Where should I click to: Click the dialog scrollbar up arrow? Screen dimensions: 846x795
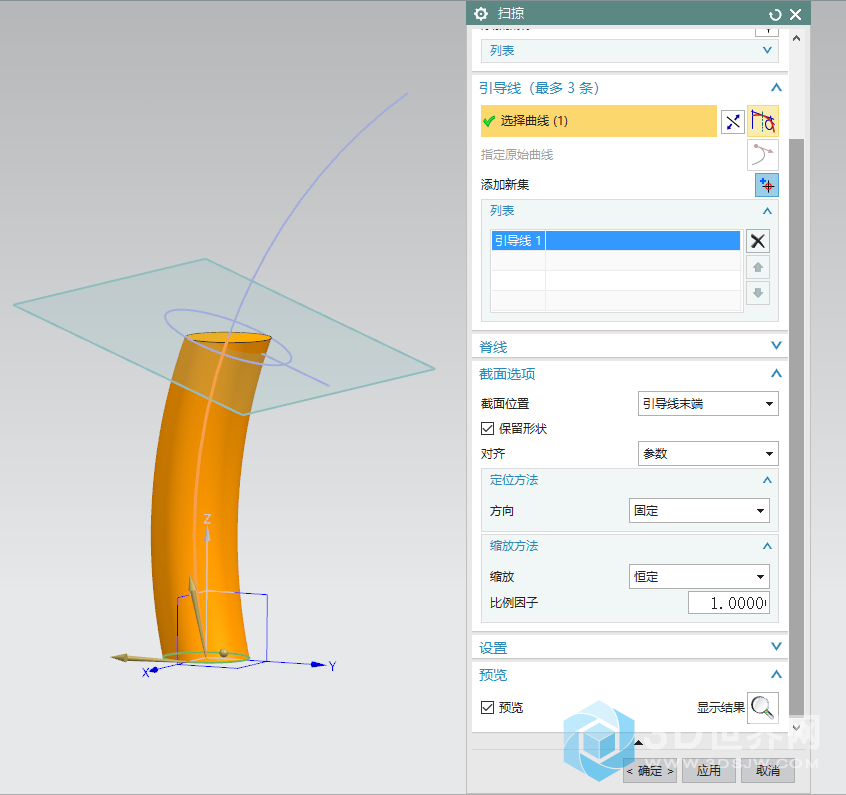tap(796, 38)
